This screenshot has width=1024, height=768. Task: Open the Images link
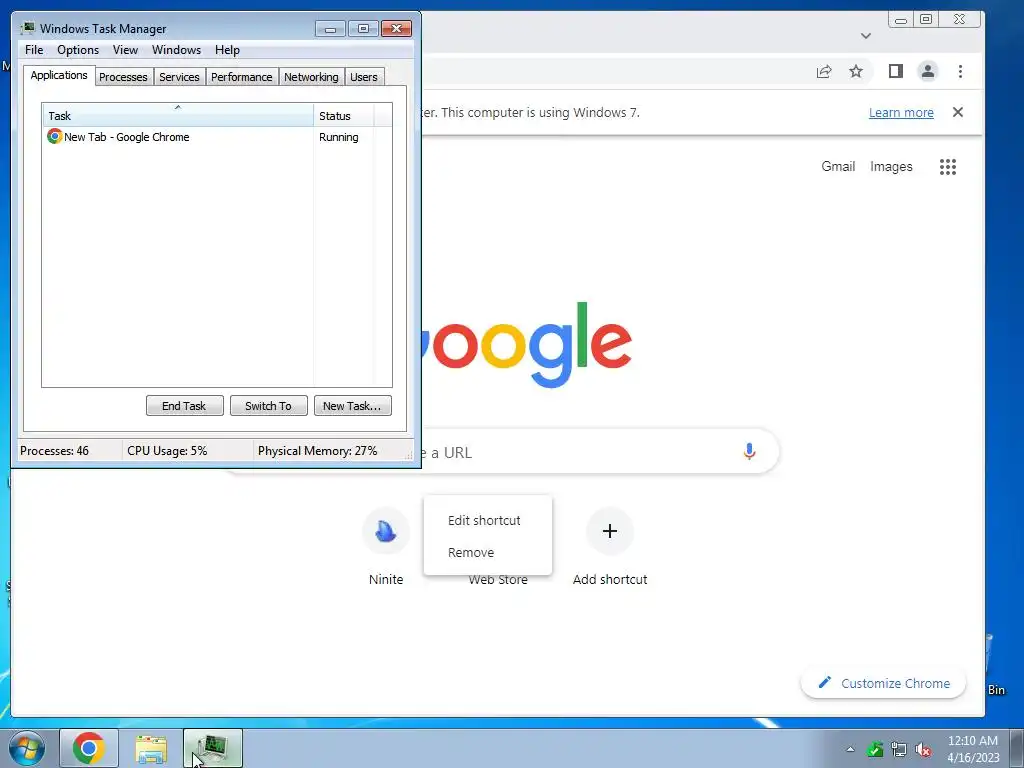(891, 167)
